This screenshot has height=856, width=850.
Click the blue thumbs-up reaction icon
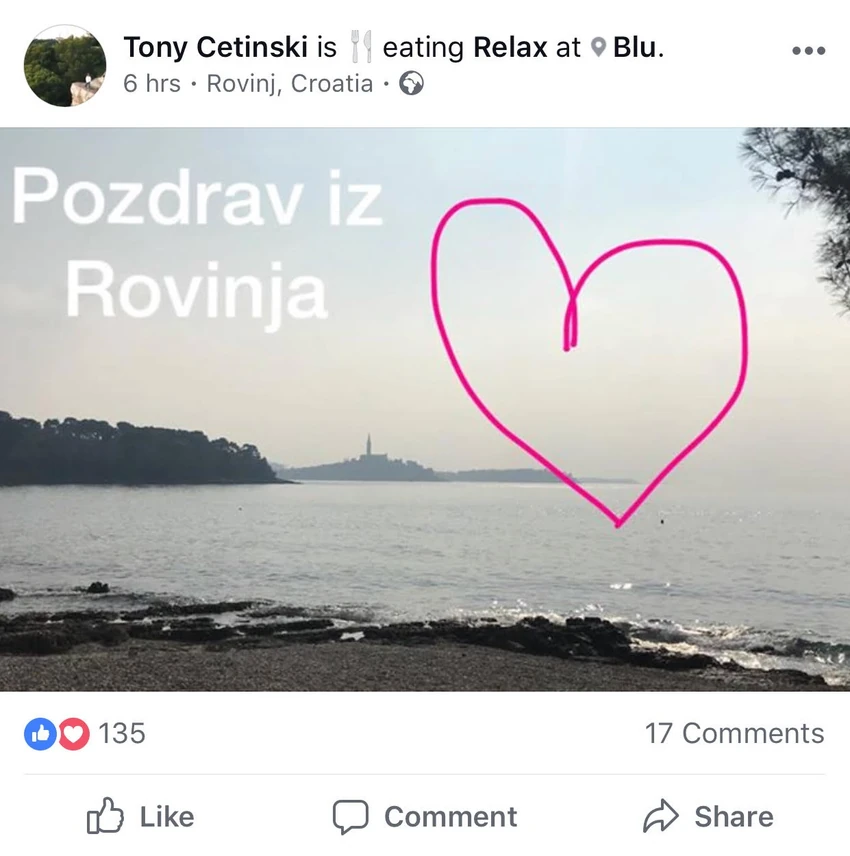click(40, 733)
